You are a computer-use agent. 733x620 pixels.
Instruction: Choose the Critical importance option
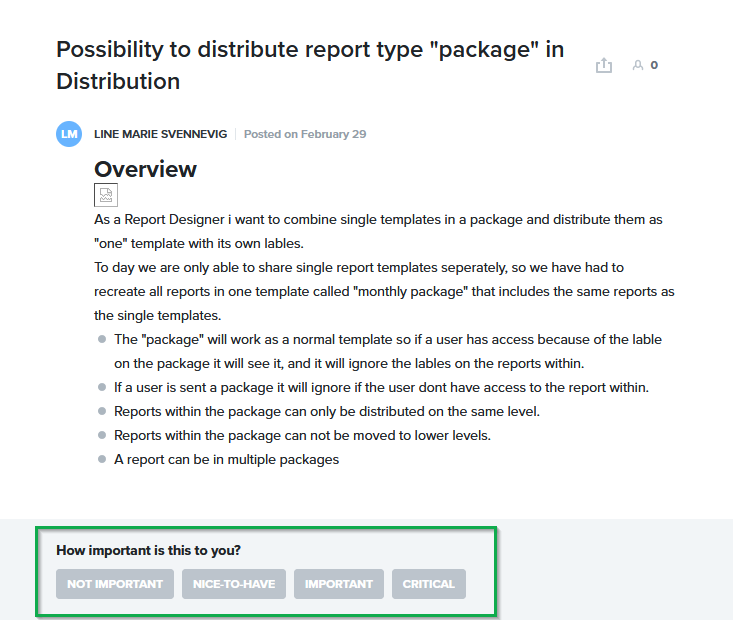coord(428,584)
